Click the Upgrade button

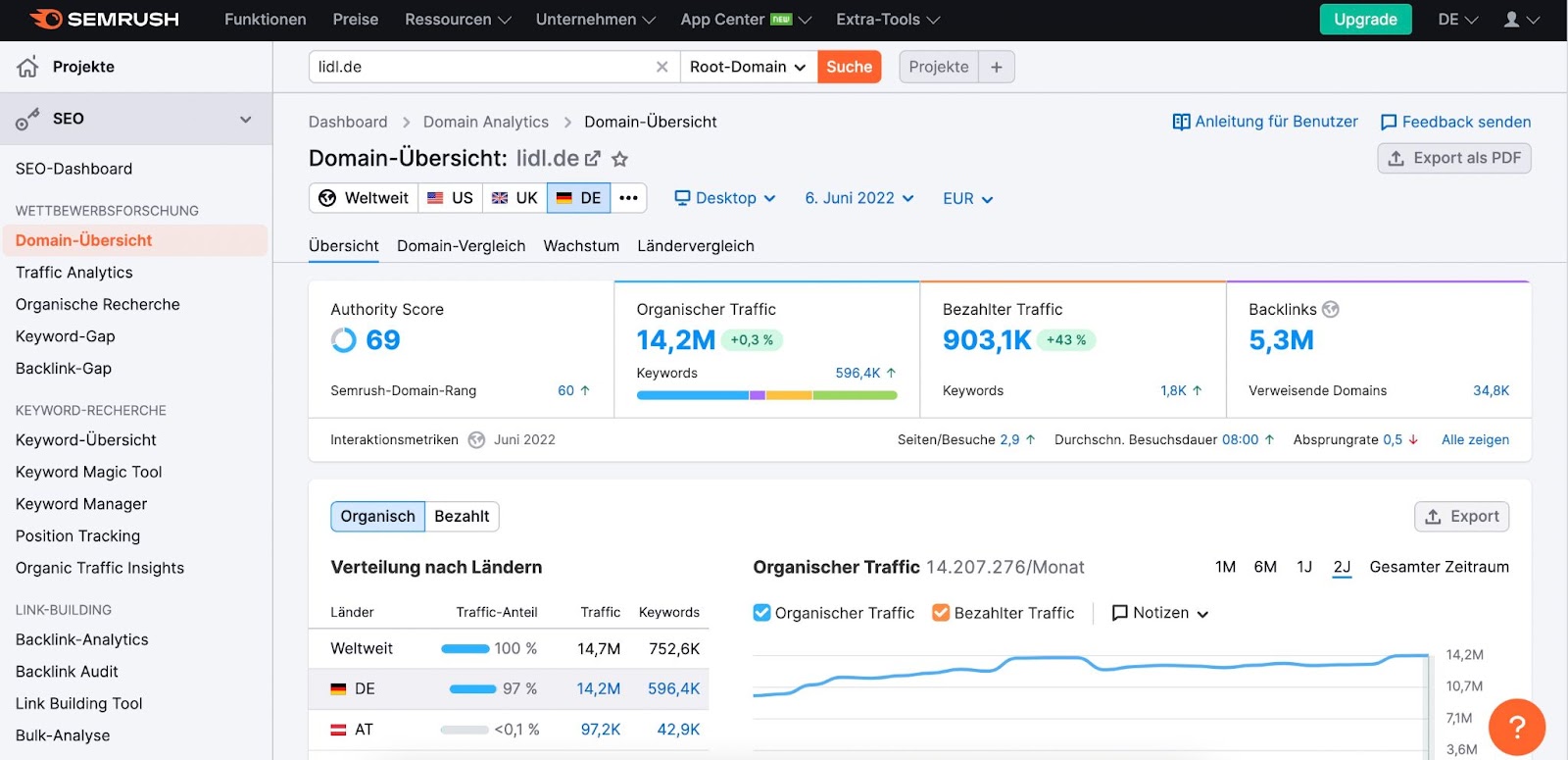tap(1365, 20)
